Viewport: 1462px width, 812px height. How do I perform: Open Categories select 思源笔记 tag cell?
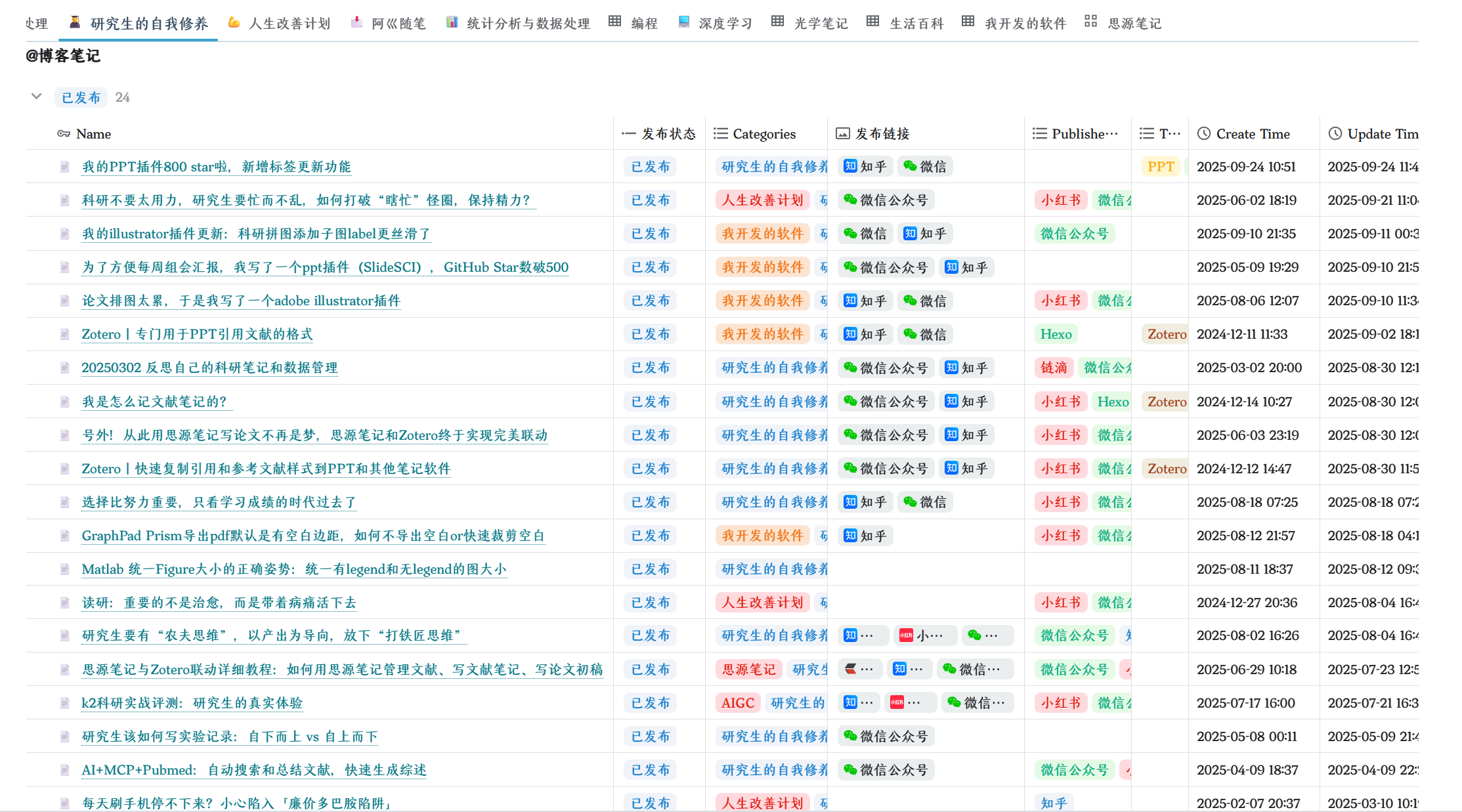748,670
